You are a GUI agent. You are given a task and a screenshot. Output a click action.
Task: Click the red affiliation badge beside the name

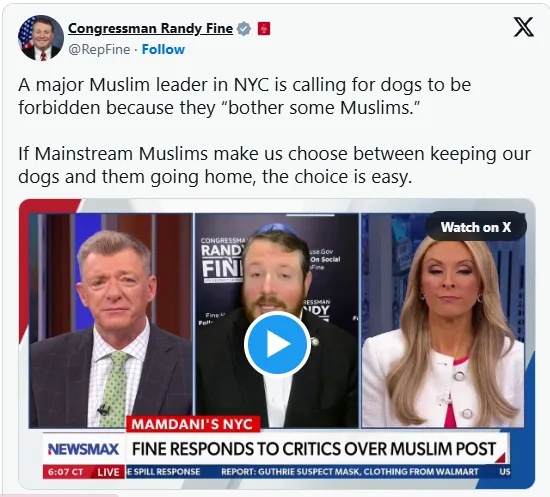pyautogui.click(x=264, y=28)
